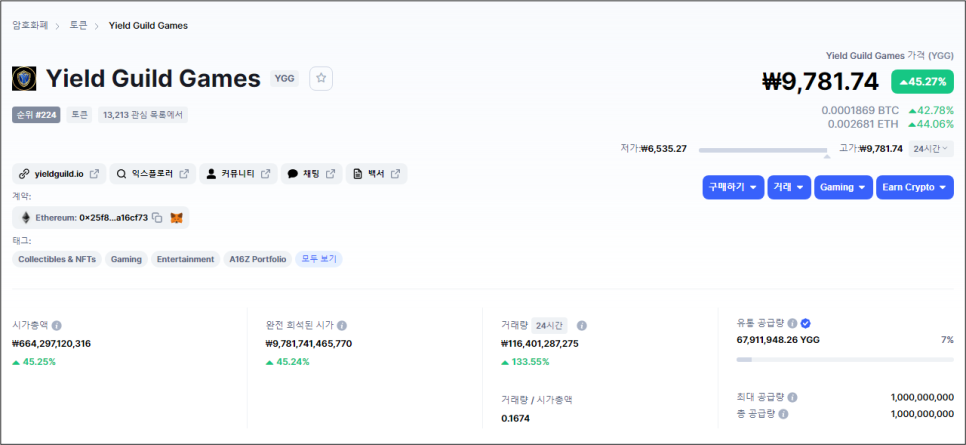Click info icon next to 유통 공급량
Screen dimensions: 966x445
792,323
